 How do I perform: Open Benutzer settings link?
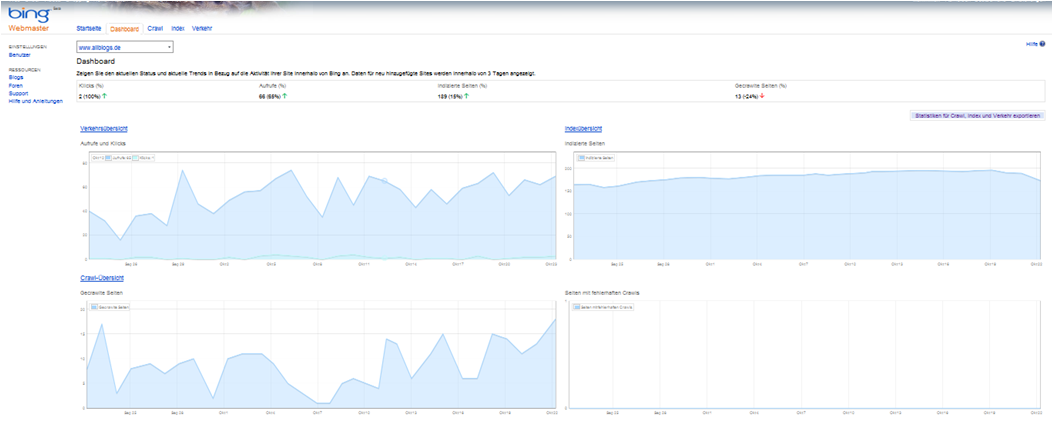19,54
